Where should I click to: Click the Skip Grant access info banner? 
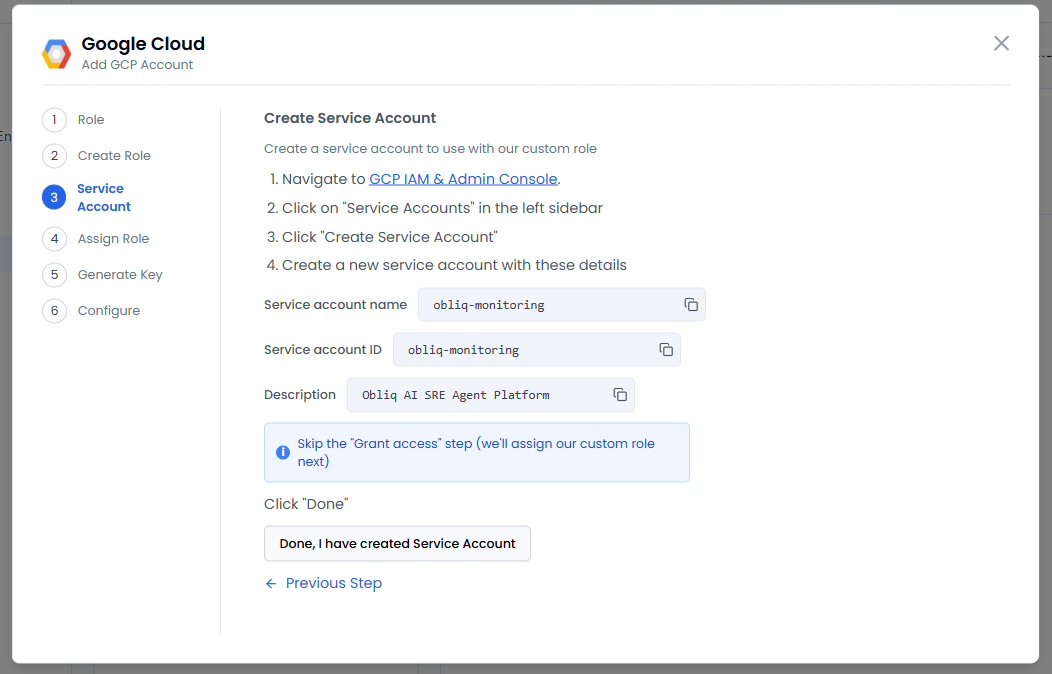pos(476,452)
